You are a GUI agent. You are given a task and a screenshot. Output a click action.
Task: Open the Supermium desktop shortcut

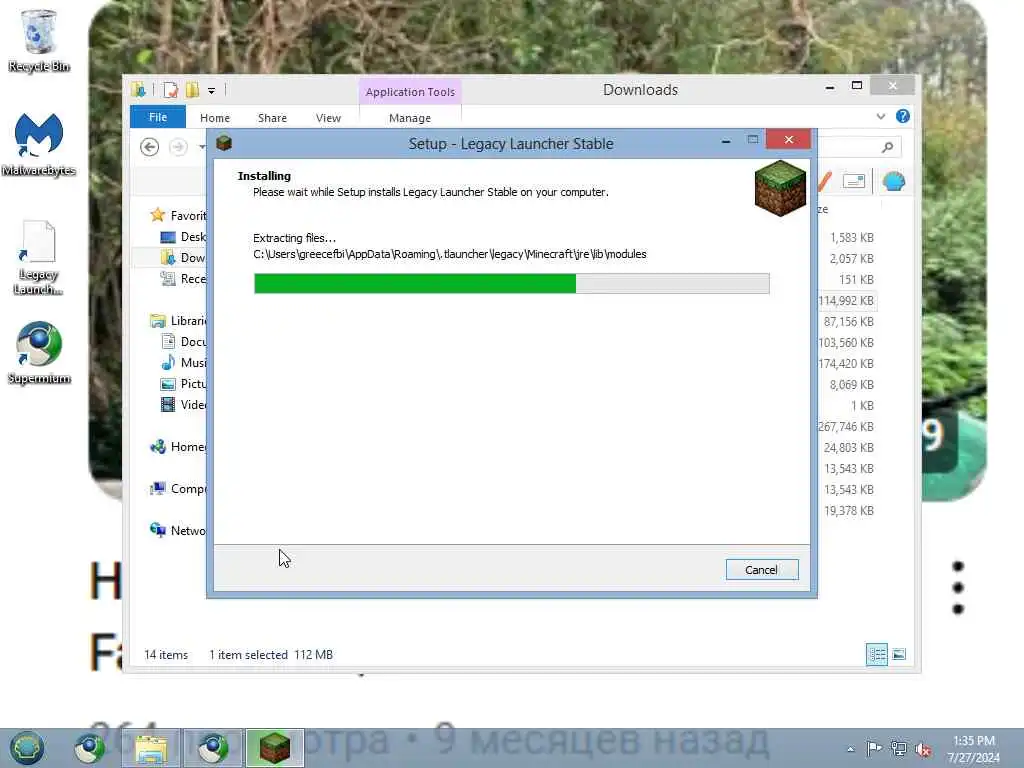39,353
